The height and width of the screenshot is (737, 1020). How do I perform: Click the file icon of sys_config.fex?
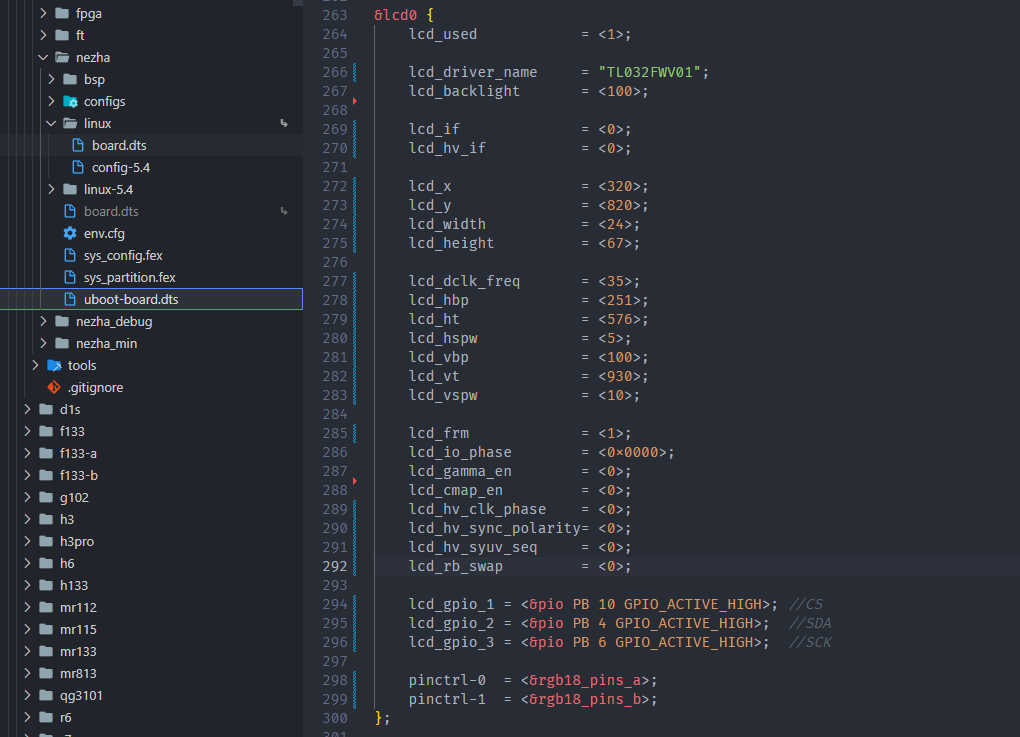(x=70, y=255)
